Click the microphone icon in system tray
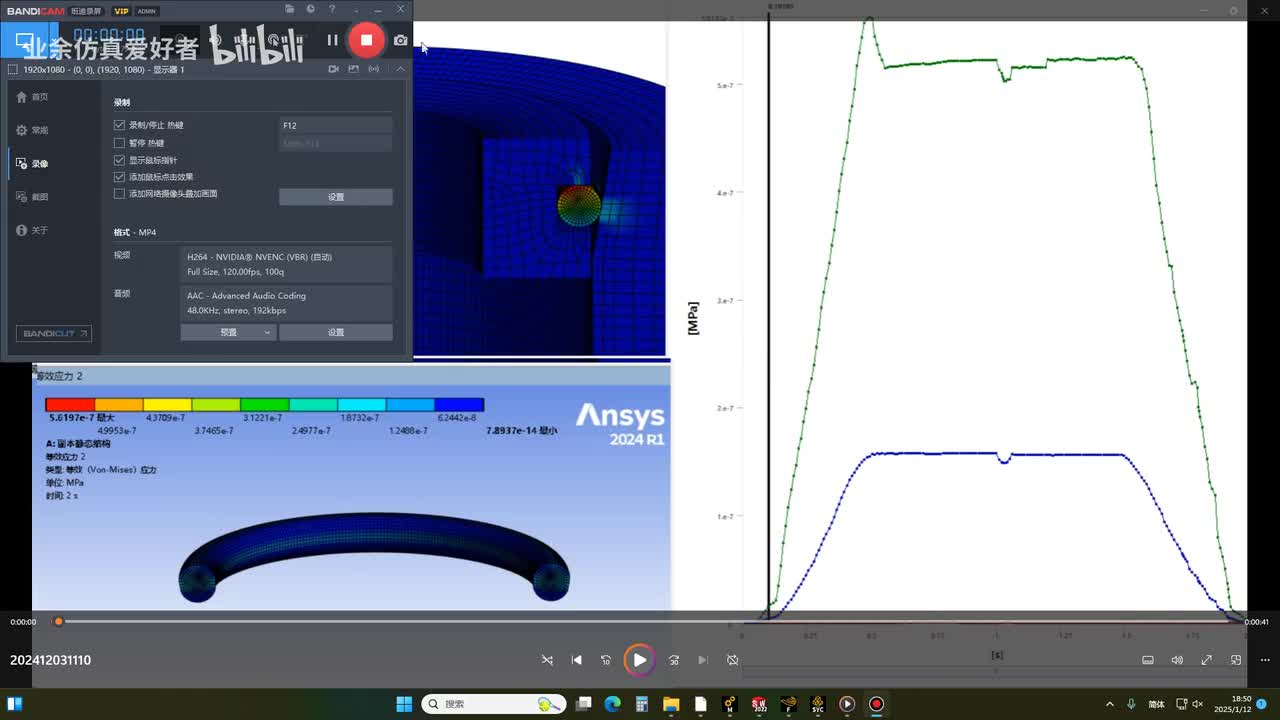1280x720 pixels. (1131, 704)
